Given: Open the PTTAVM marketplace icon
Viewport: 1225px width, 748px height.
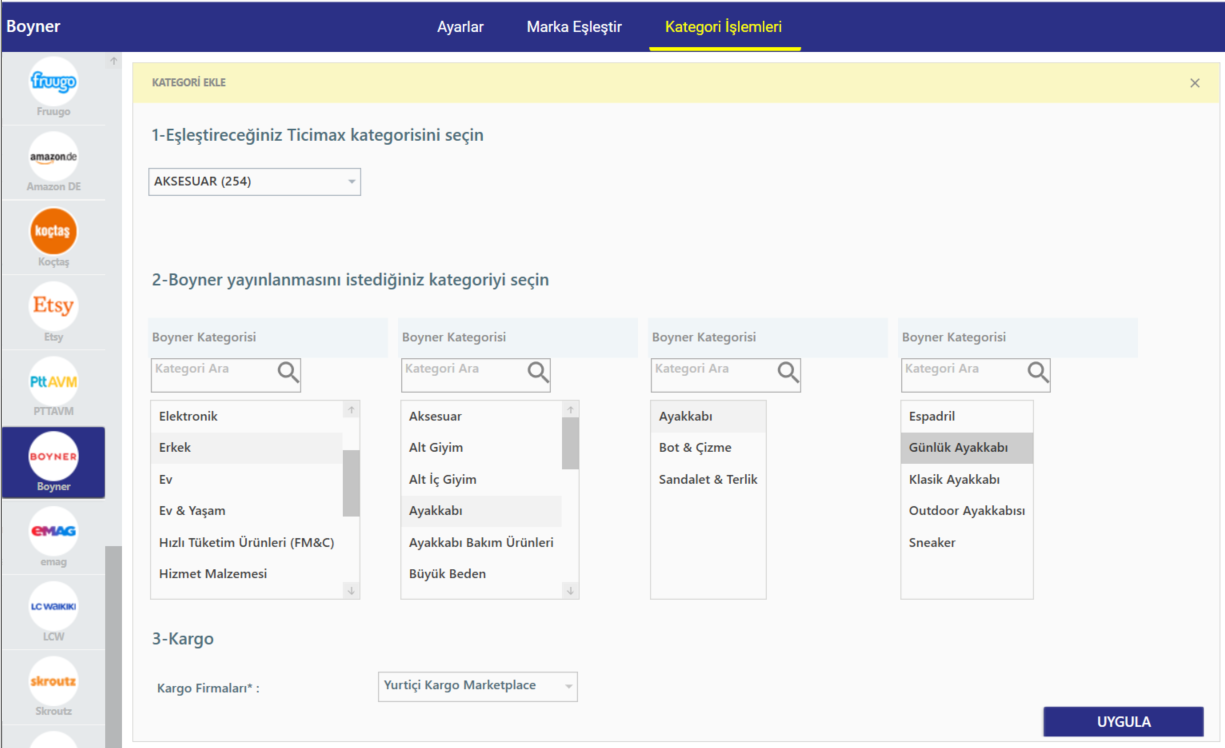Looking at the screenshot, I should coord(53,381).
